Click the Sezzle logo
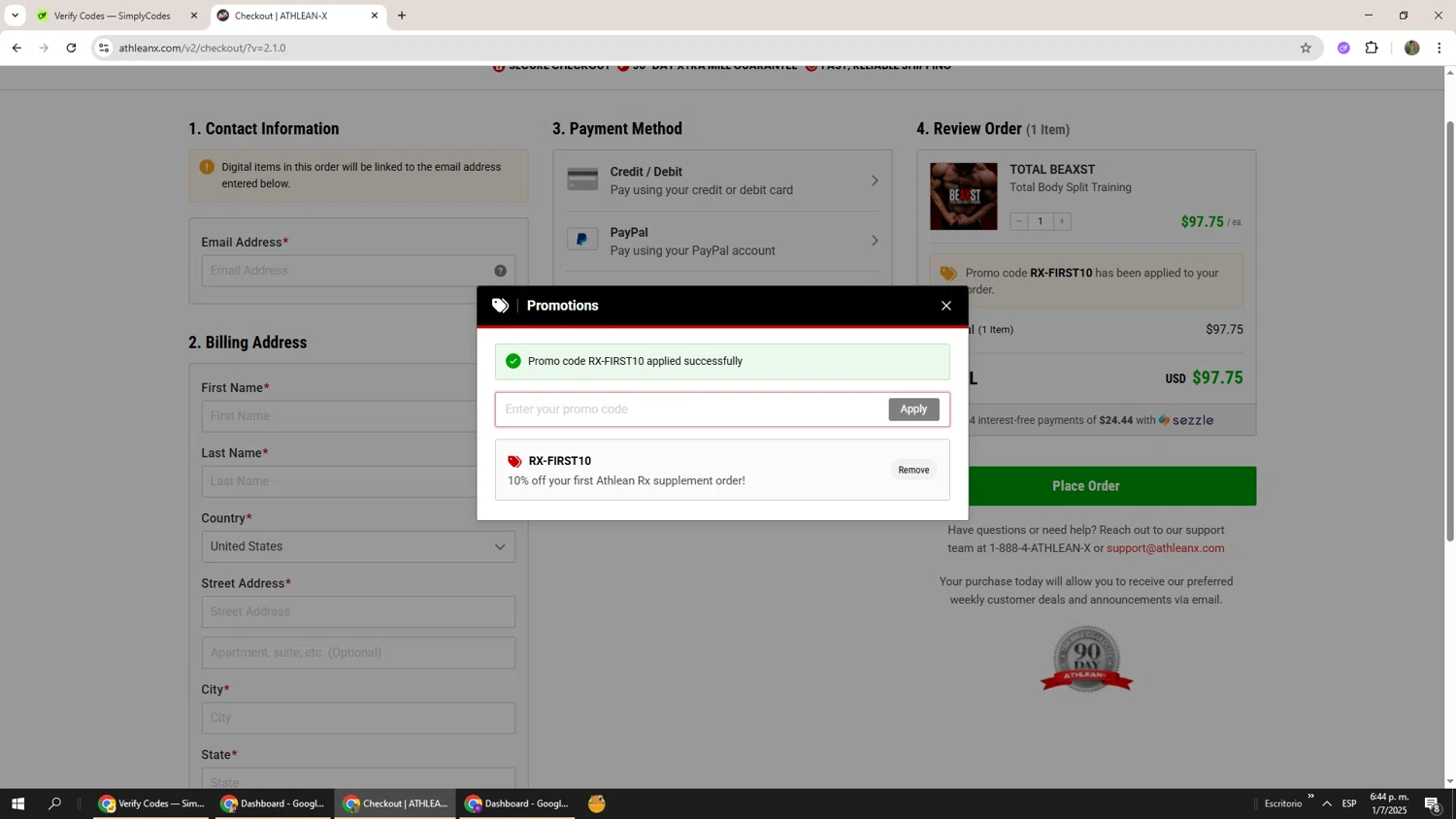The height and width of the screenshot is (819, 1456). point(1186,420)
